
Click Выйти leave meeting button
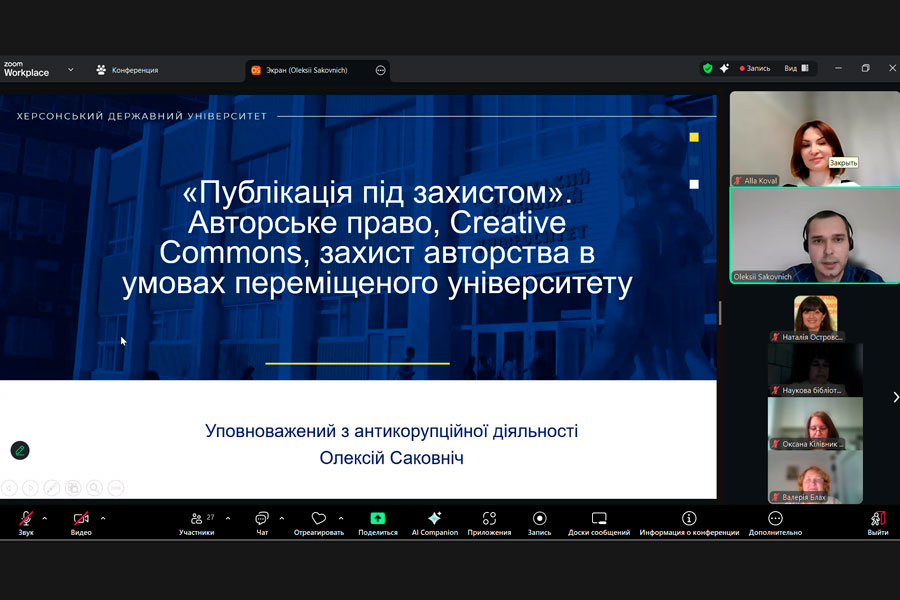[x=878, y=523]
